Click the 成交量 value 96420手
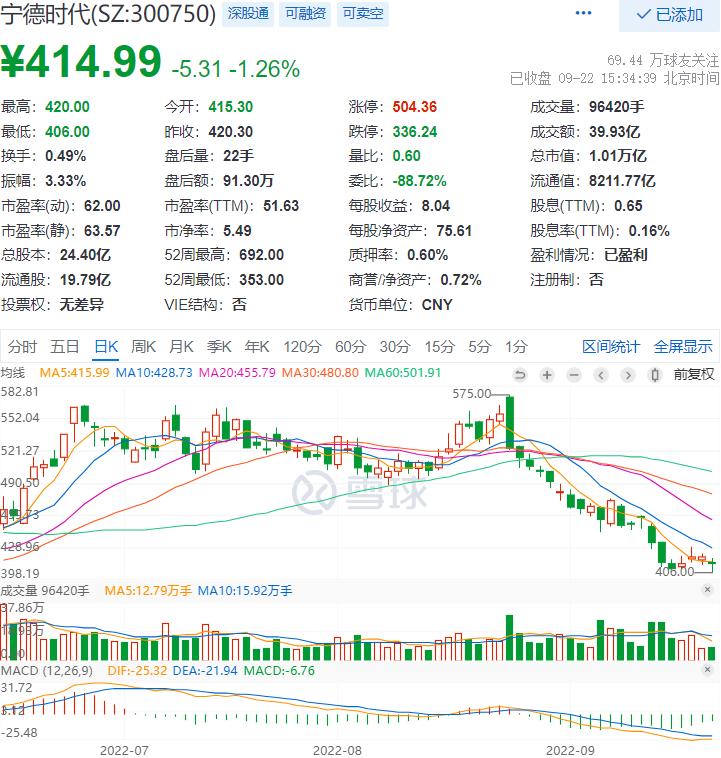721x758 pixels. pos(617,107)
